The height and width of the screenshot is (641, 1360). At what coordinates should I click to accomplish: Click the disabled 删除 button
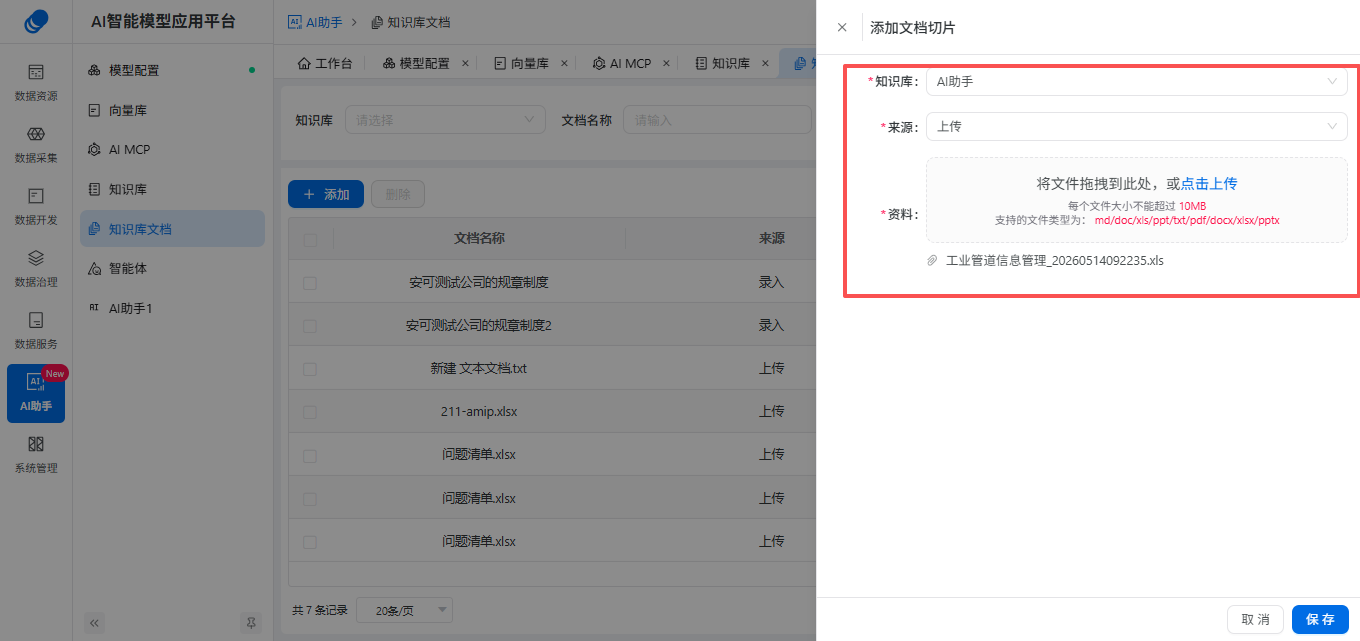point(398,194)
